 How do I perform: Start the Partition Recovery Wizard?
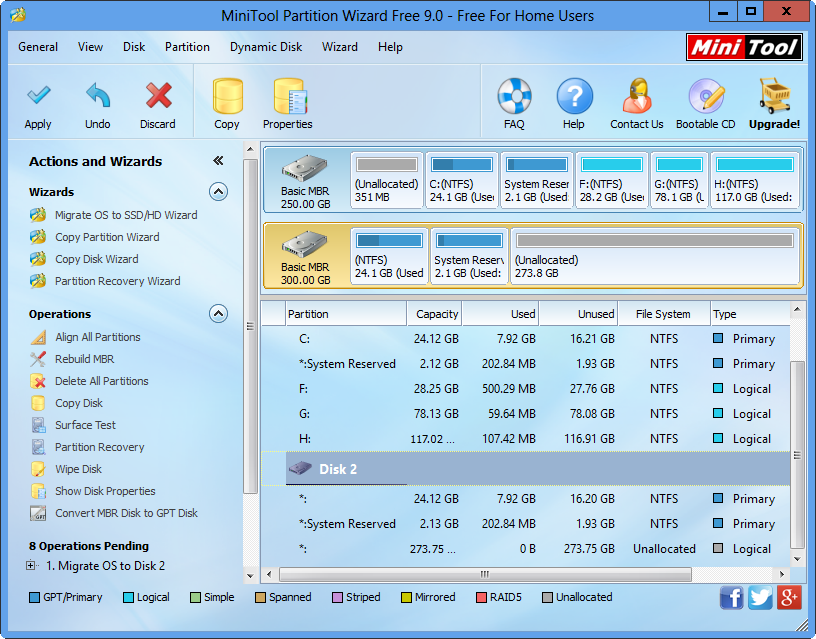click(x=118, y=281)
